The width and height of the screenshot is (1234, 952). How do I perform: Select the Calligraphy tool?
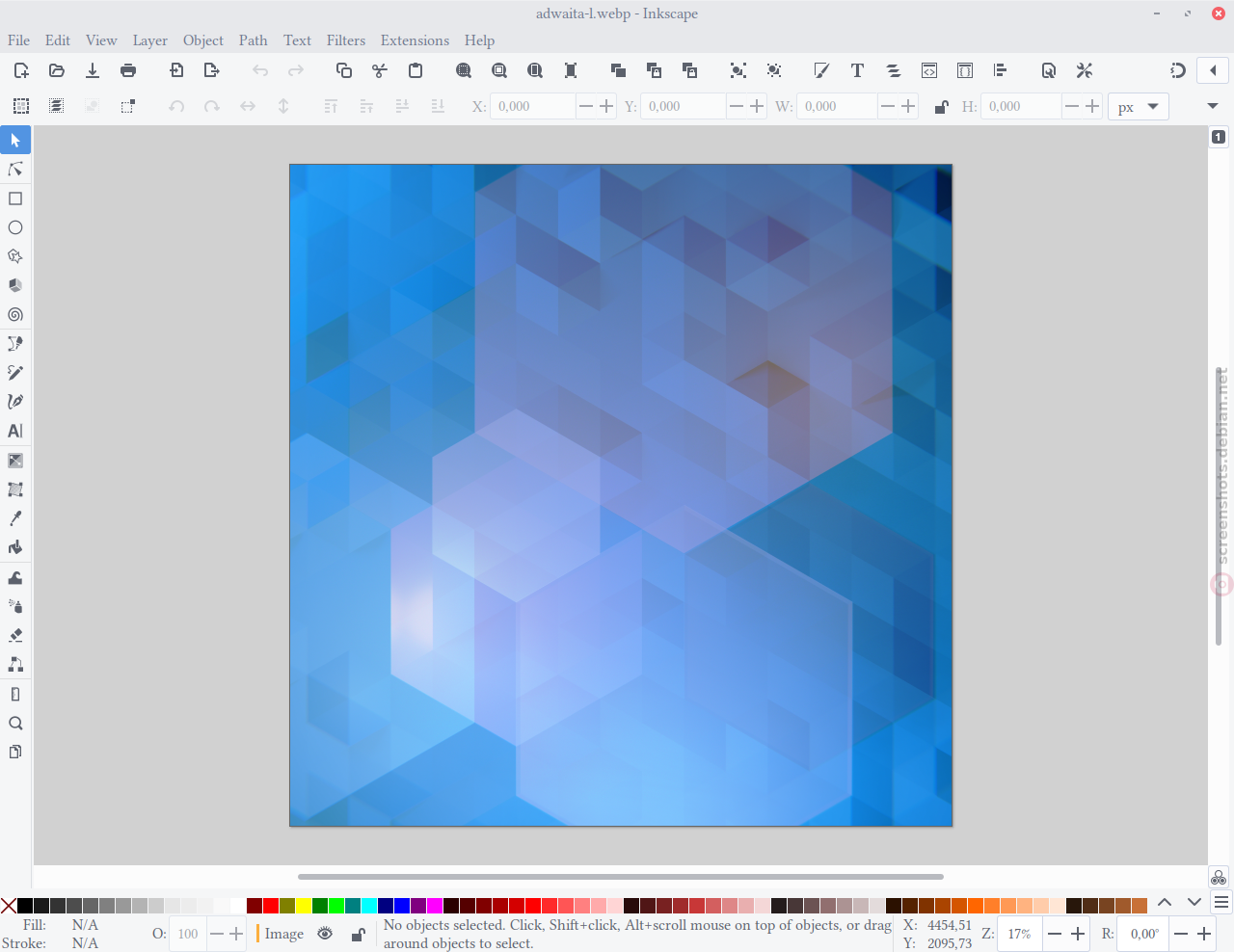point(15,402)
